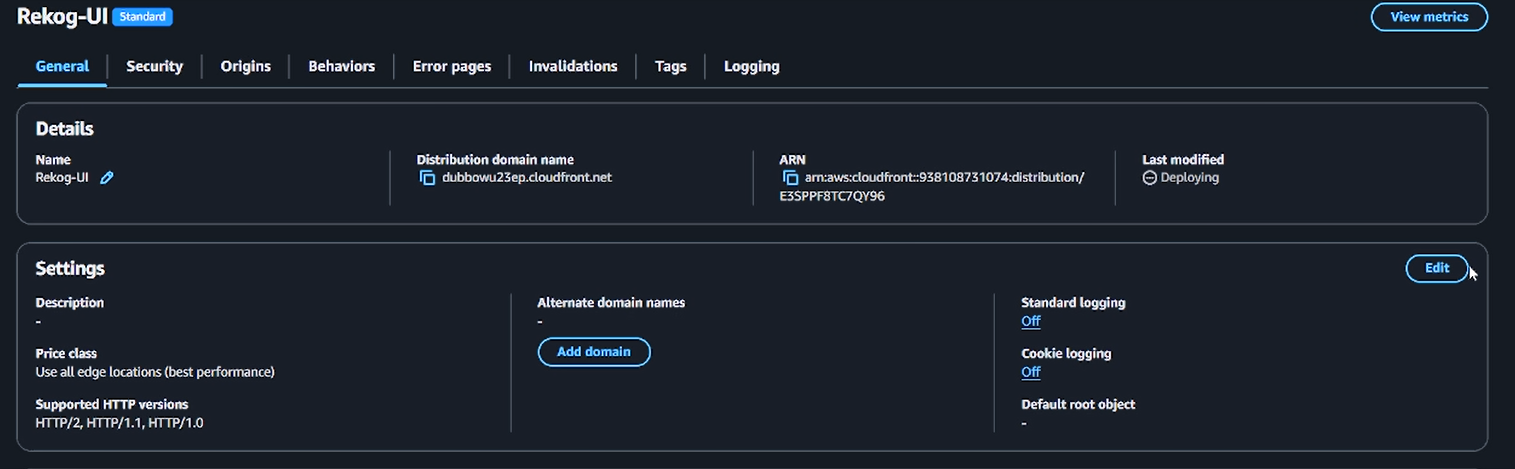Click the Default root object label
The width and height of the screenshot is (1515, 469).
pos(1078,405)
